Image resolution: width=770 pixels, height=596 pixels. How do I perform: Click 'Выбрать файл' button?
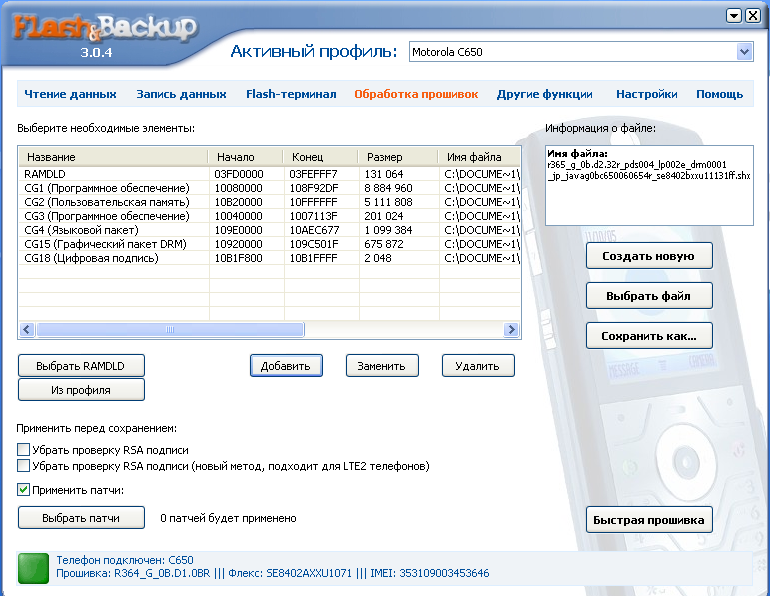[649, 296]
